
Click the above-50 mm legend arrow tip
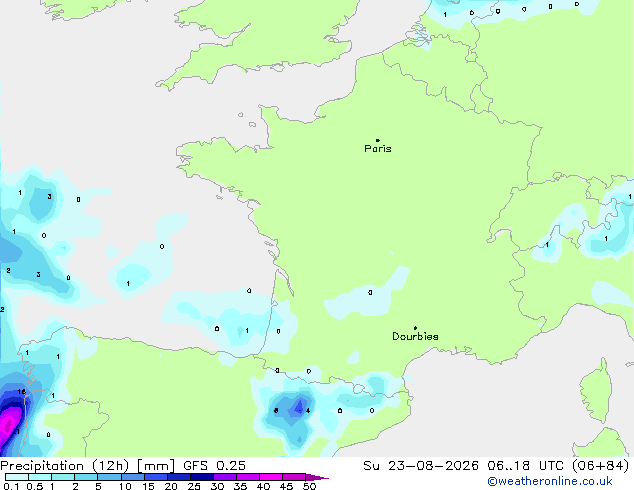(x=317, y=477)
